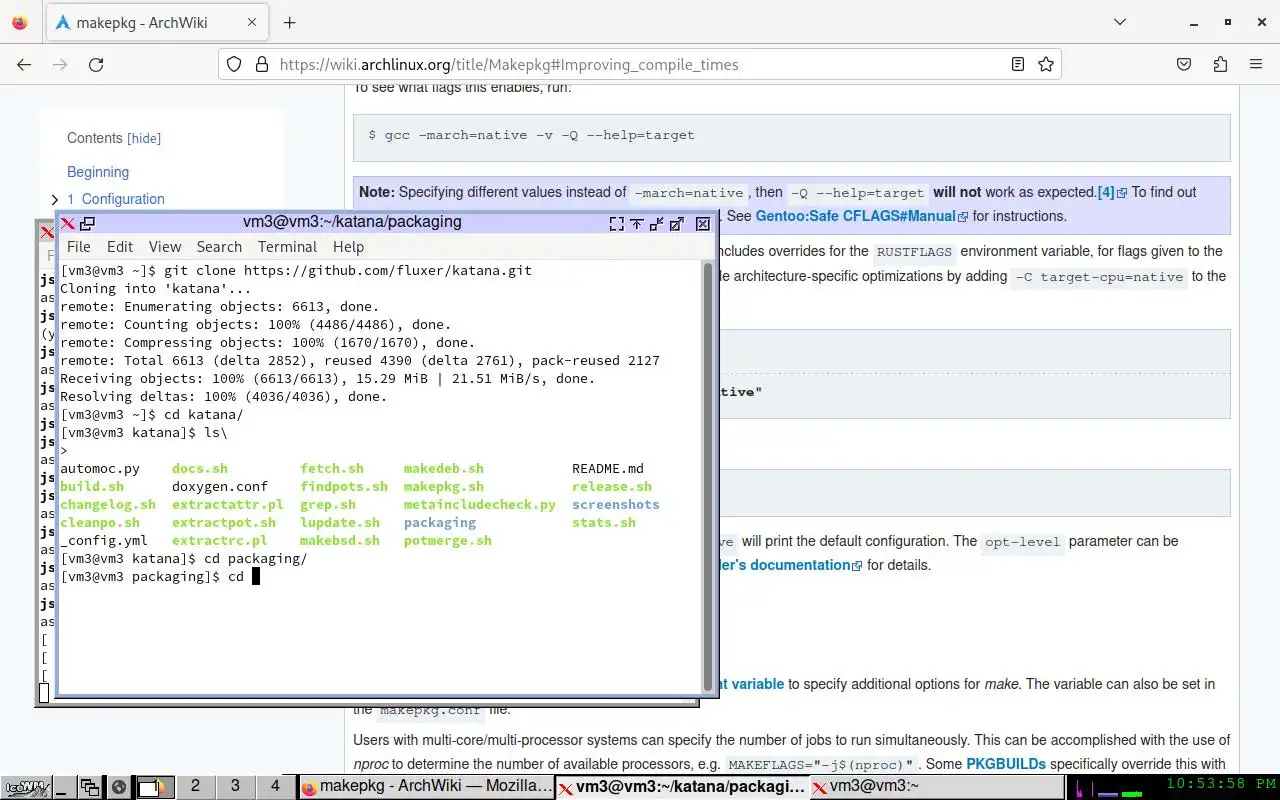
Task: Close the makepkg - ArchWiki tab
Action: pyautogui.click(x=253, y=22)
